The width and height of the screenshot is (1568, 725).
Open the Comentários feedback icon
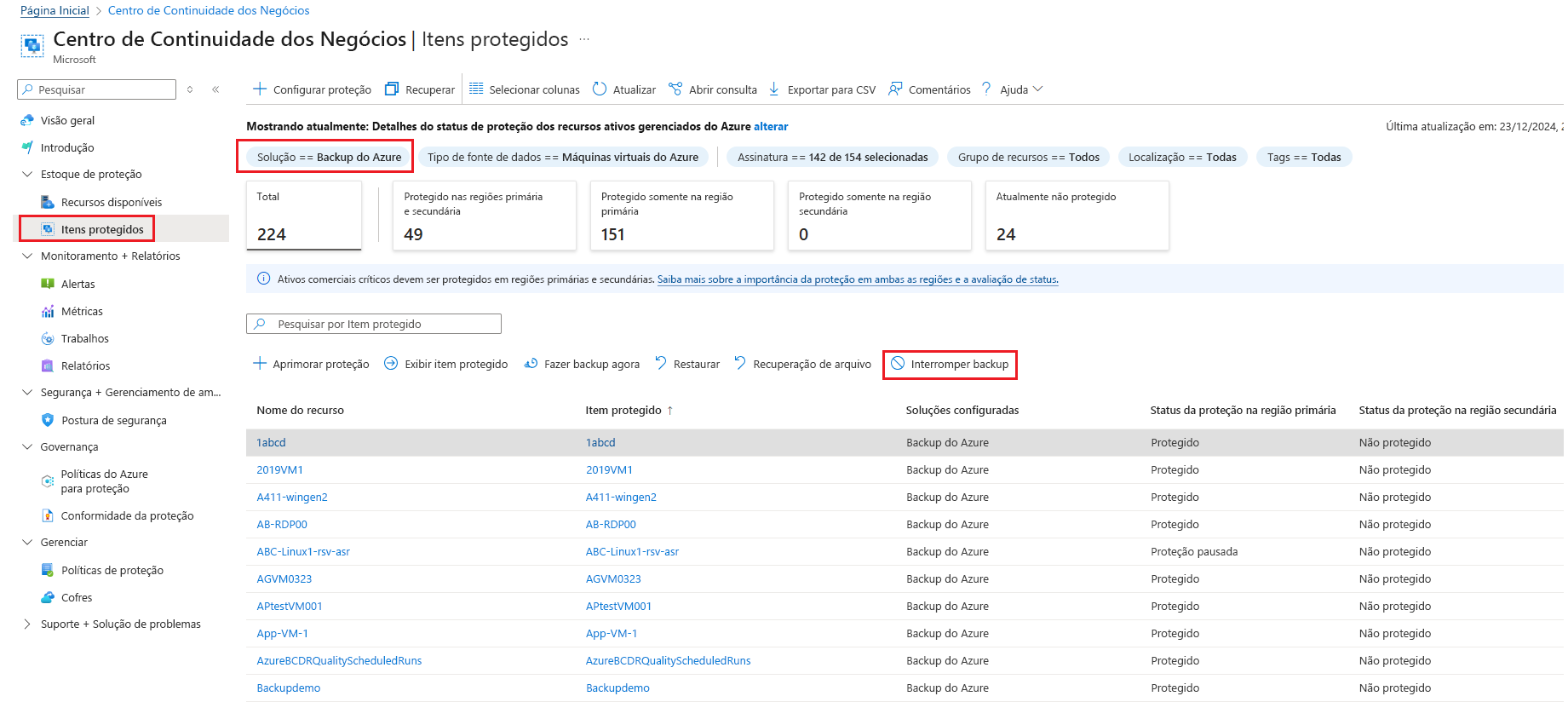point(895,89)
